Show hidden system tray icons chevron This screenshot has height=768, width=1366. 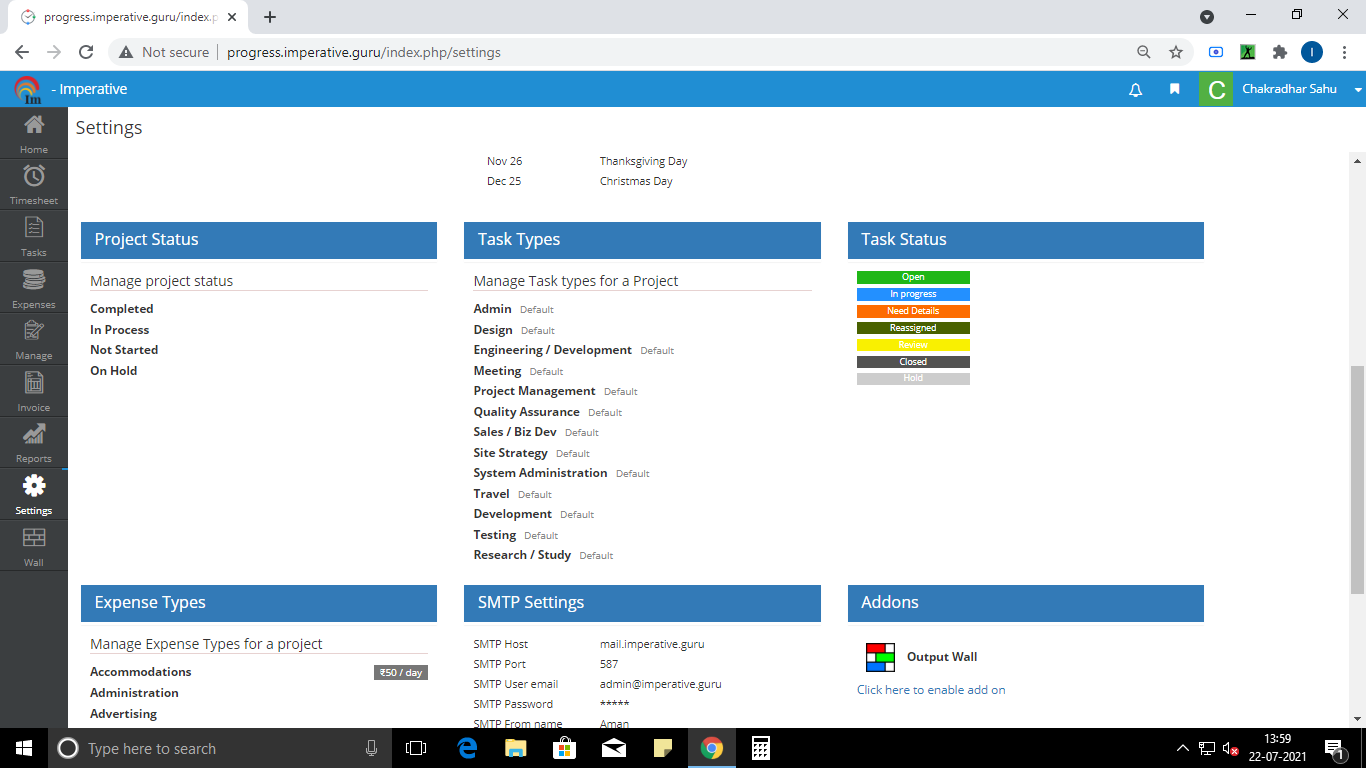pos(1183,748)
